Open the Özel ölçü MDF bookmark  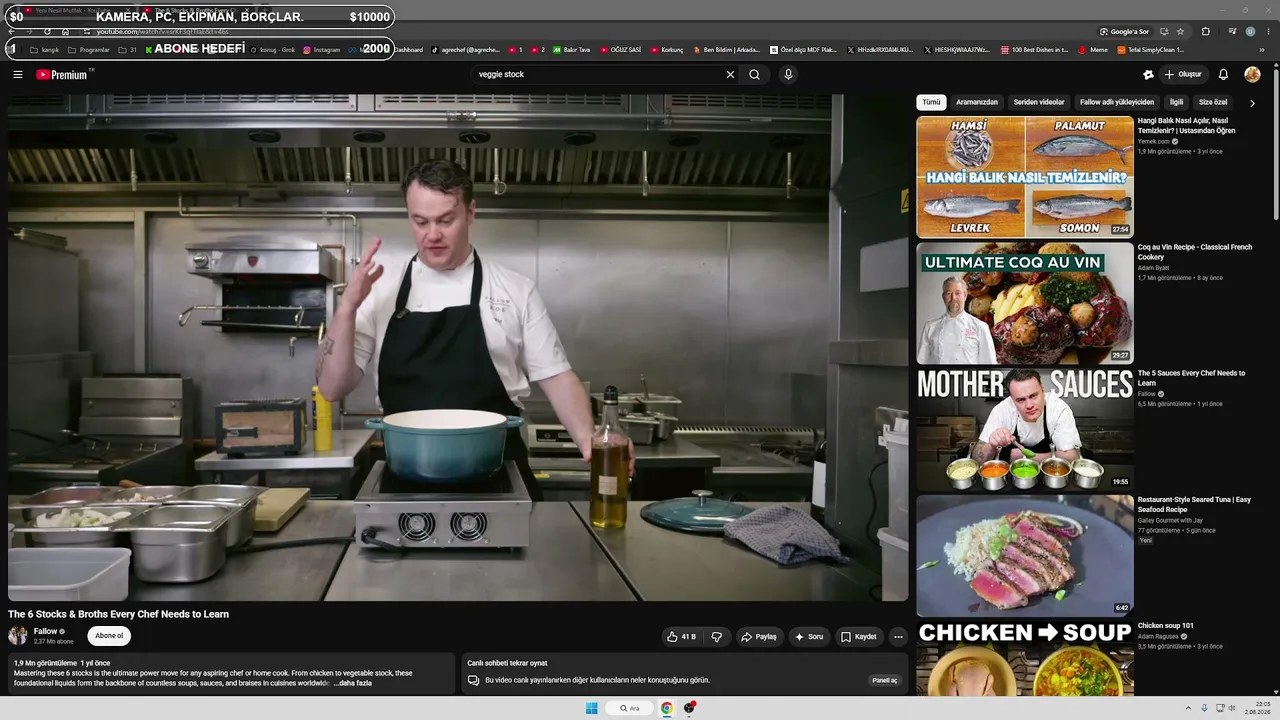[x=803, y=50]
